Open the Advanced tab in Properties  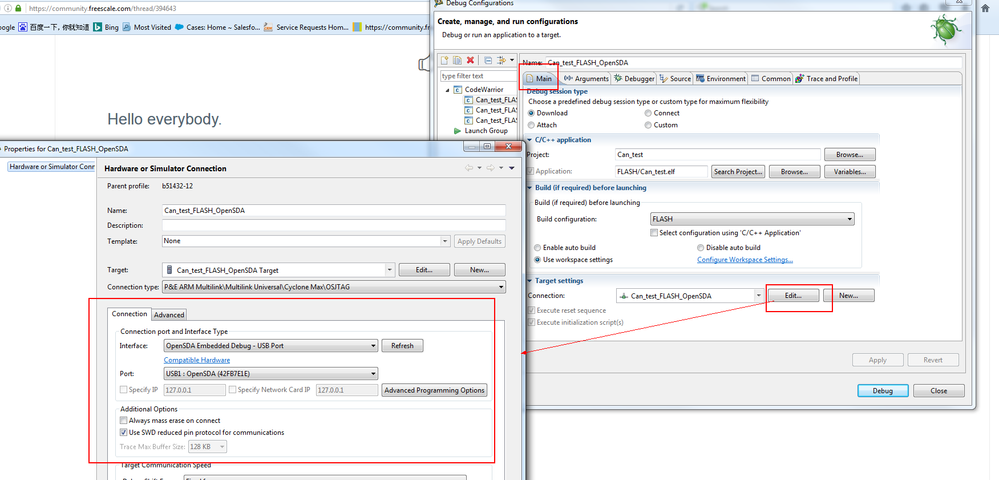click(x=169, y=315)
